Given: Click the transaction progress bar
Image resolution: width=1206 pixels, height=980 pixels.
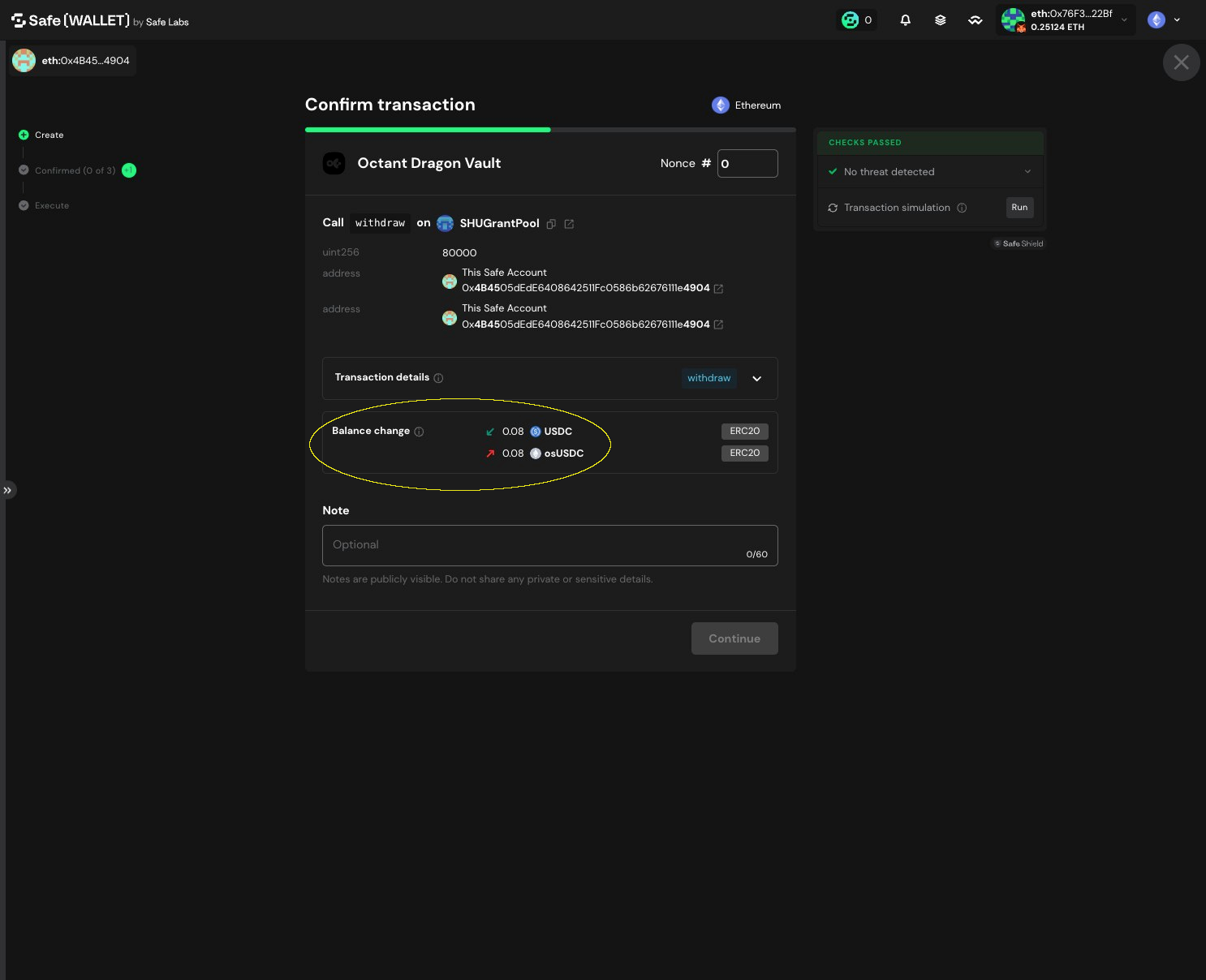Looking at the screenshot, I should (x=550, y=130).
